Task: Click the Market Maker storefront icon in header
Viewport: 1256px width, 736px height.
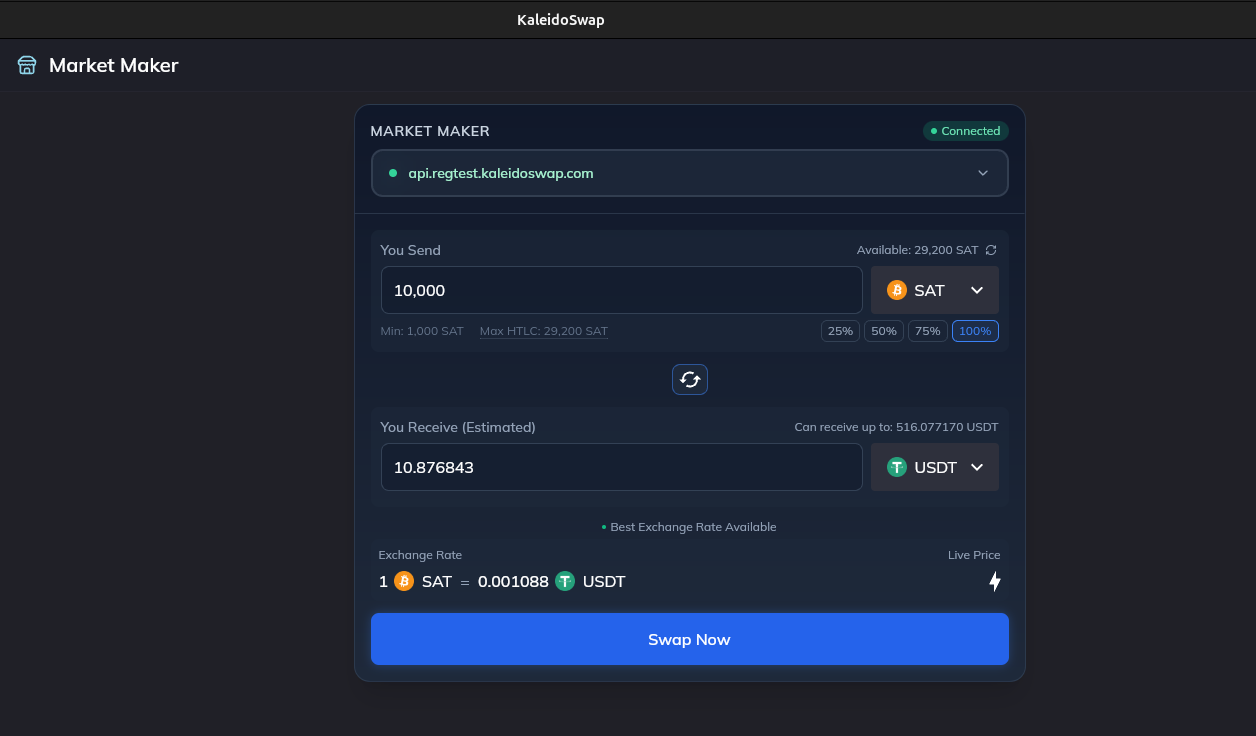Action: pyautogui.click(x=26, y=64)
